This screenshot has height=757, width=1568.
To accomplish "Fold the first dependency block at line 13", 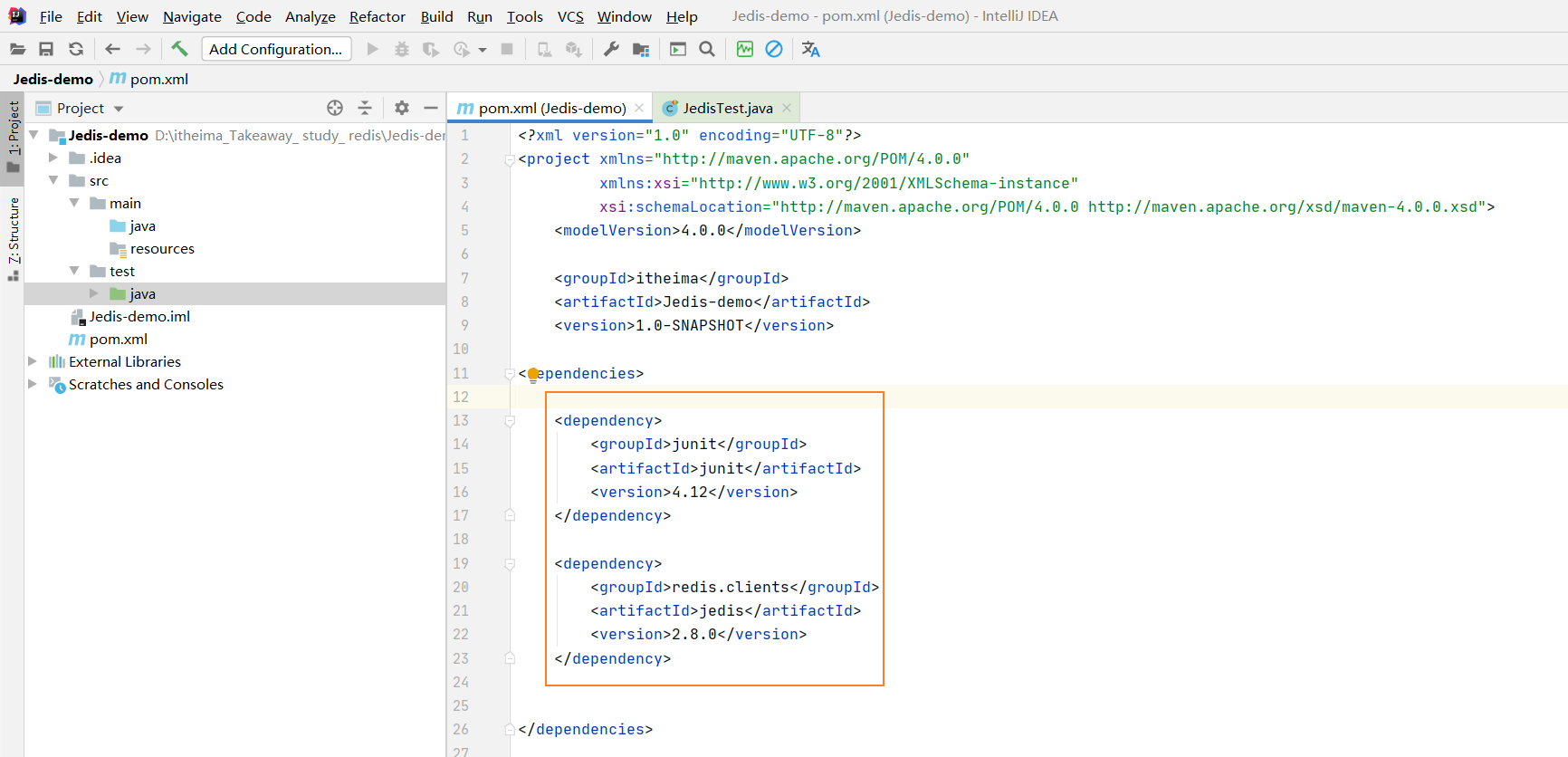I will [510, 421].
